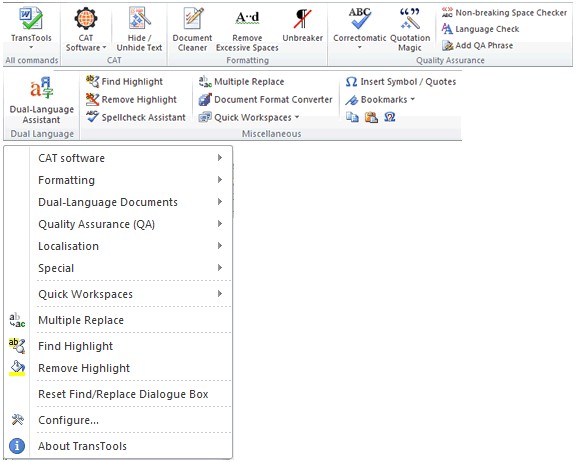
Task: Open the CAT software menu entry
Action: click(118, 158)
